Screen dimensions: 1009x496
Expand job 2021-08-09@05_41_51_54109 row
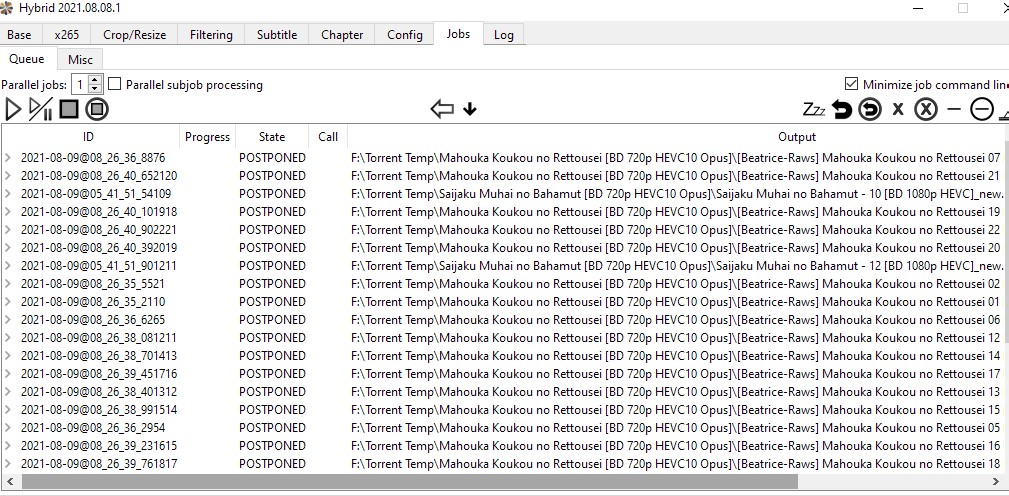tap(9, 194)
